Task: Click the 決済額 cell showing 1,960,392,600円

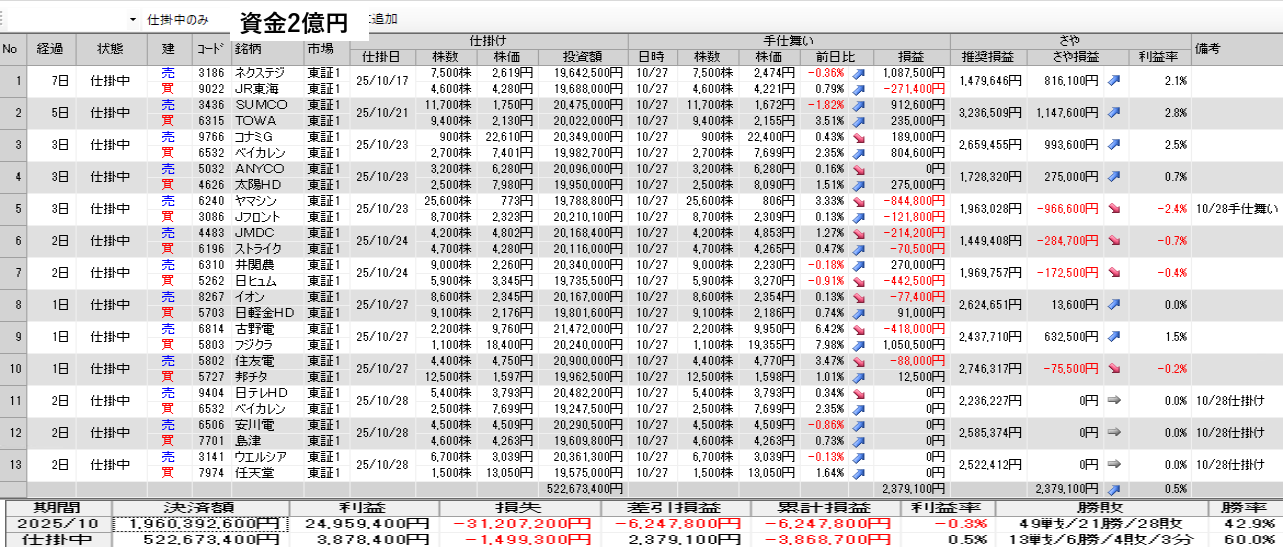Action: point(200,523)
